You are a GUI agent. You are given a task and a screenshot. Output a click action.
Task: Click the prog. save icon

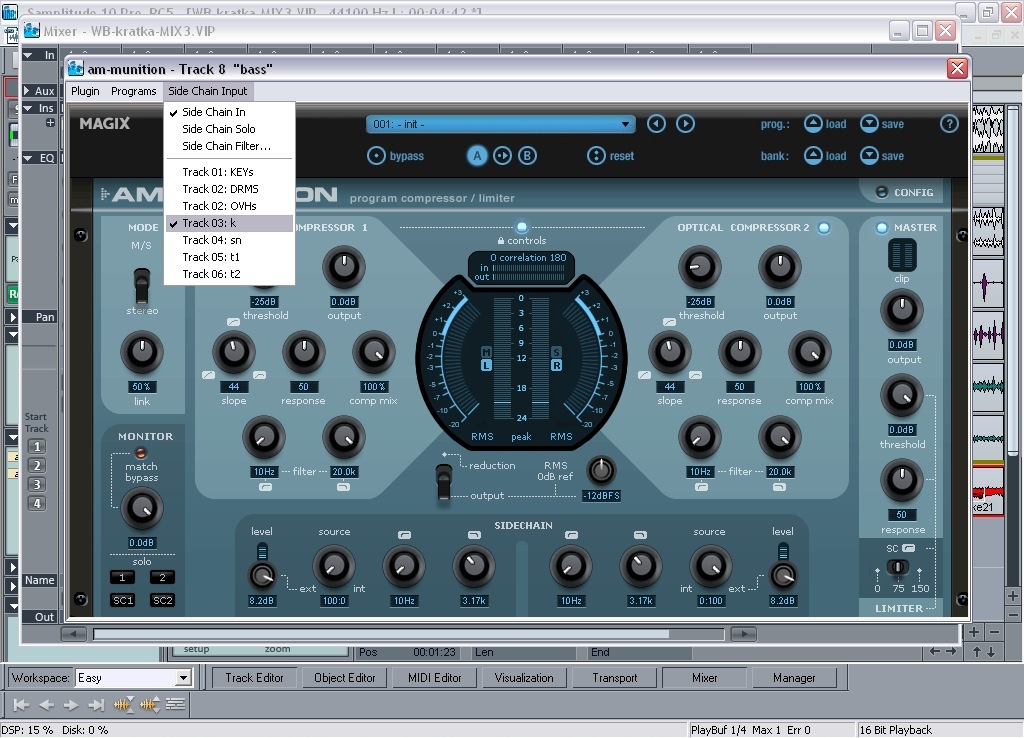click(x=869, y=124)
